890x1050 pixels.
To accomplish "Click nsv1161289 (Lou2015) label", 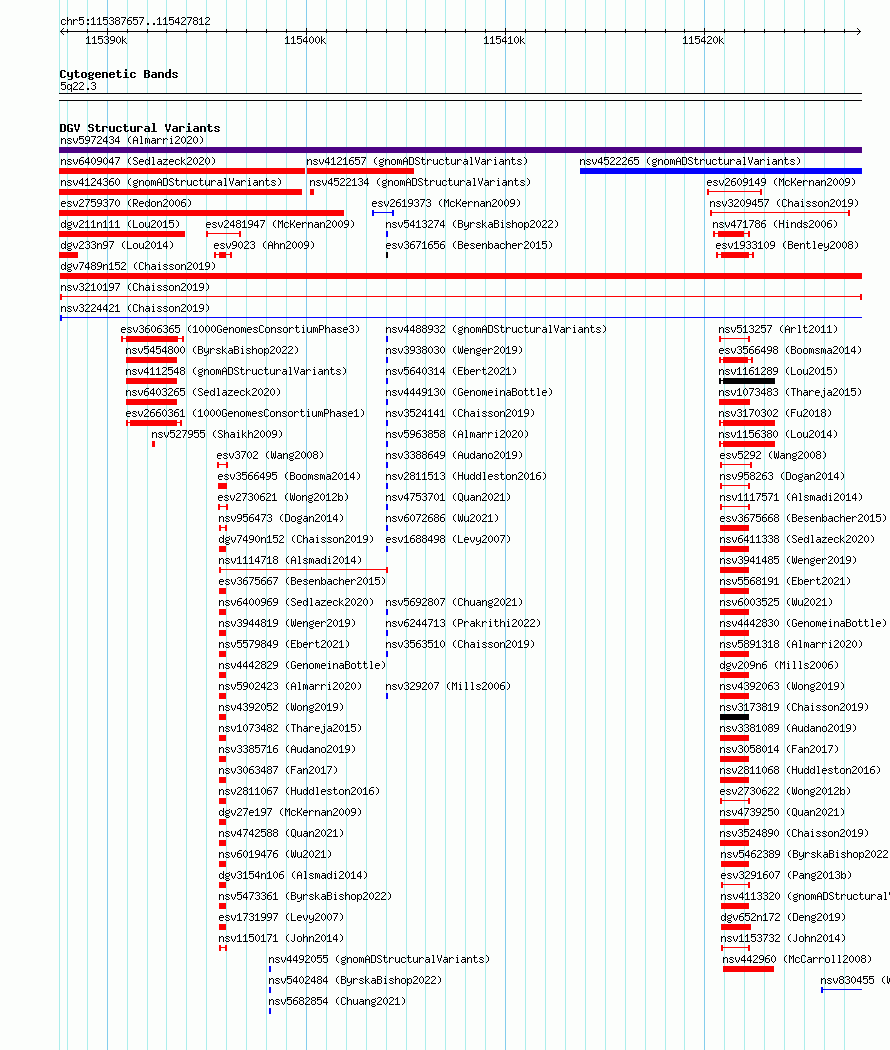I will click(778, 372).
